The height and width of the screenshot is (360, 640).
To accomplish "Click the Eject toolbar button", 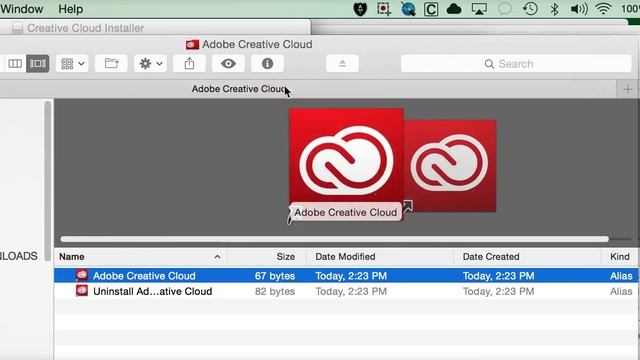I will pyautogui.click(x=342, y=64).
